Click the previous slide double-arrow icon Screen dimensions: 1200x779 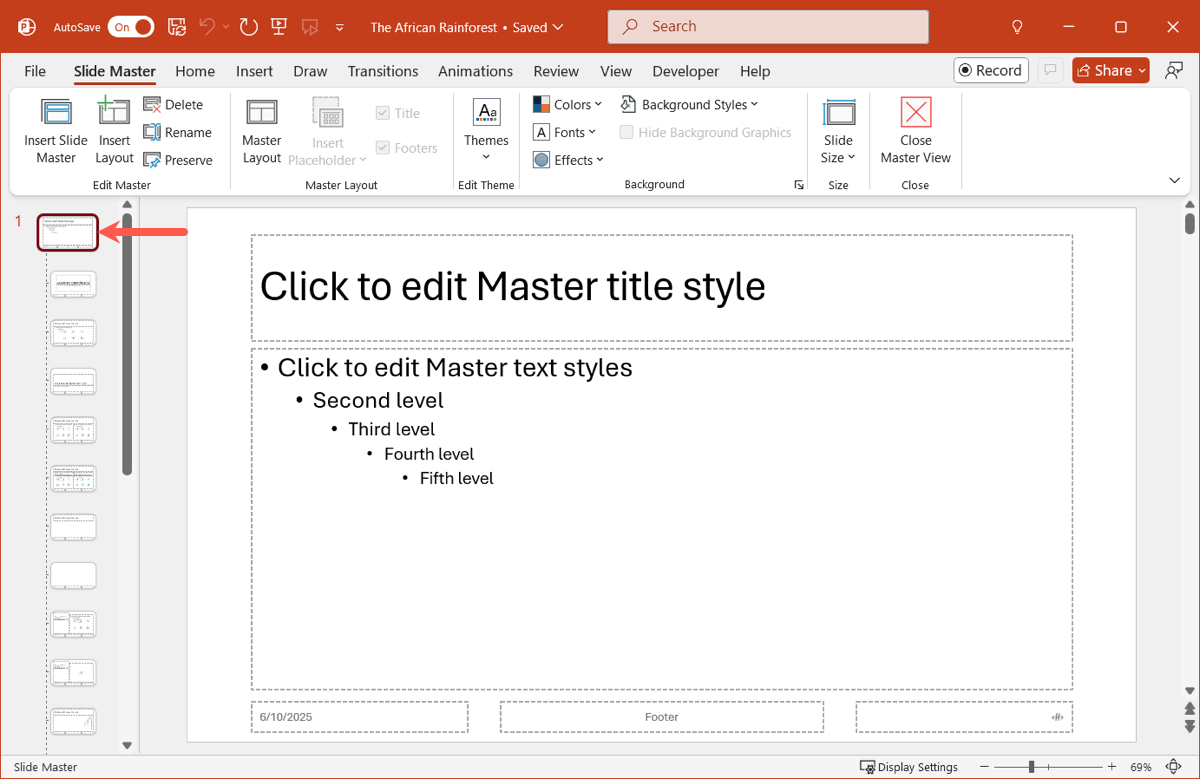(x=1189, y=709)
